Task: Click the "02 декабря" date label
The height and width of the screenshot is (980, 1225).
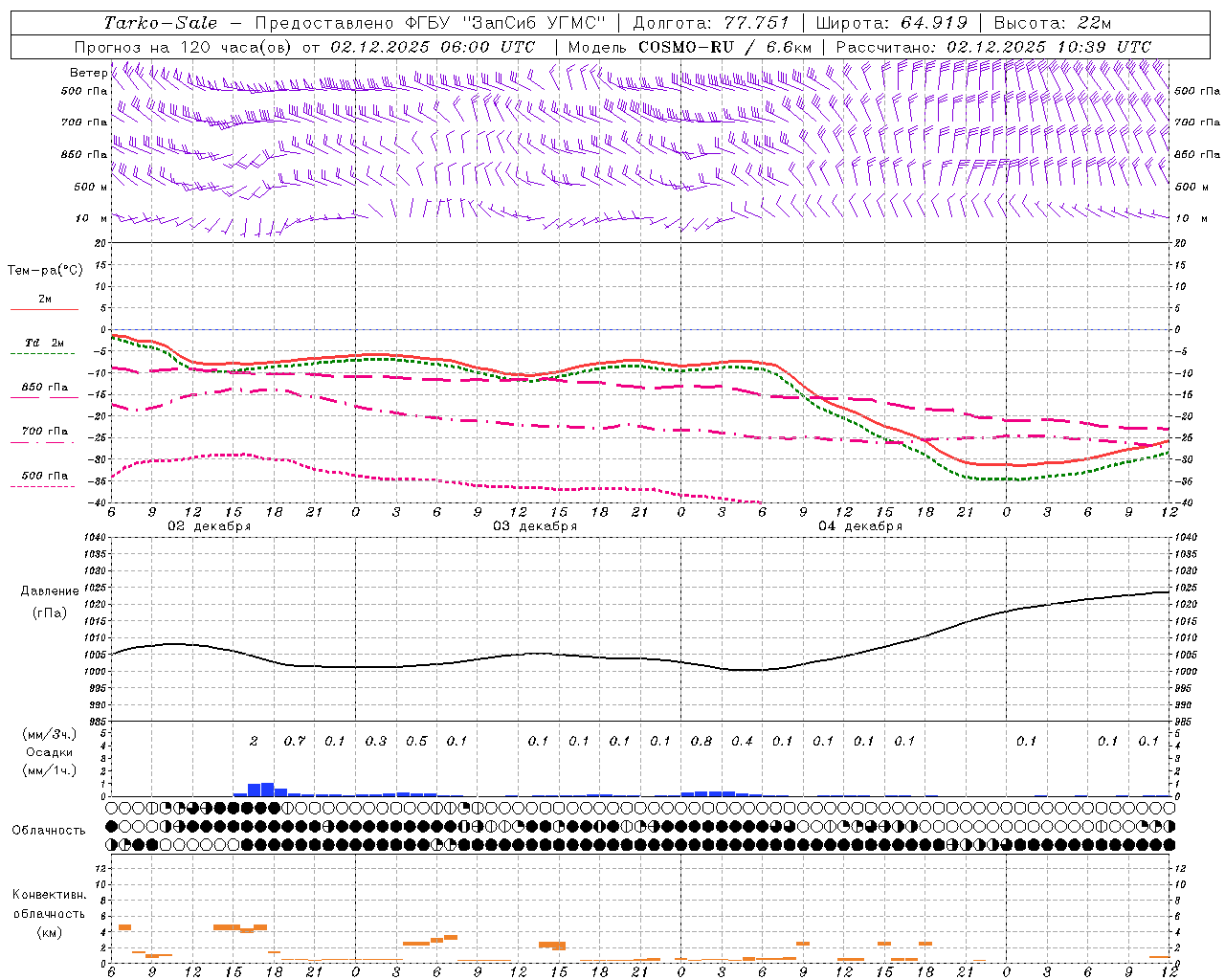Action: pyautogui.click(x=210, y=526)
